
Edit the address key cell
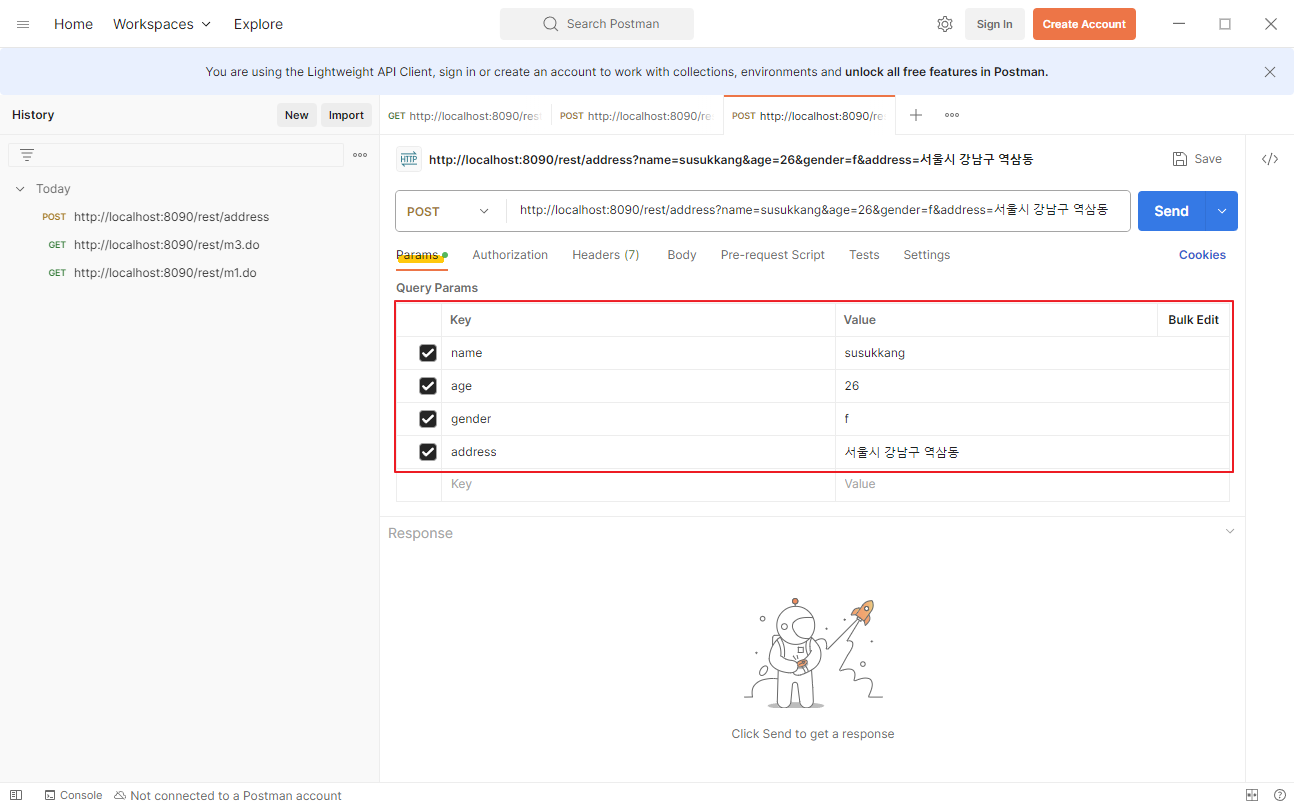tap(638, 452)
